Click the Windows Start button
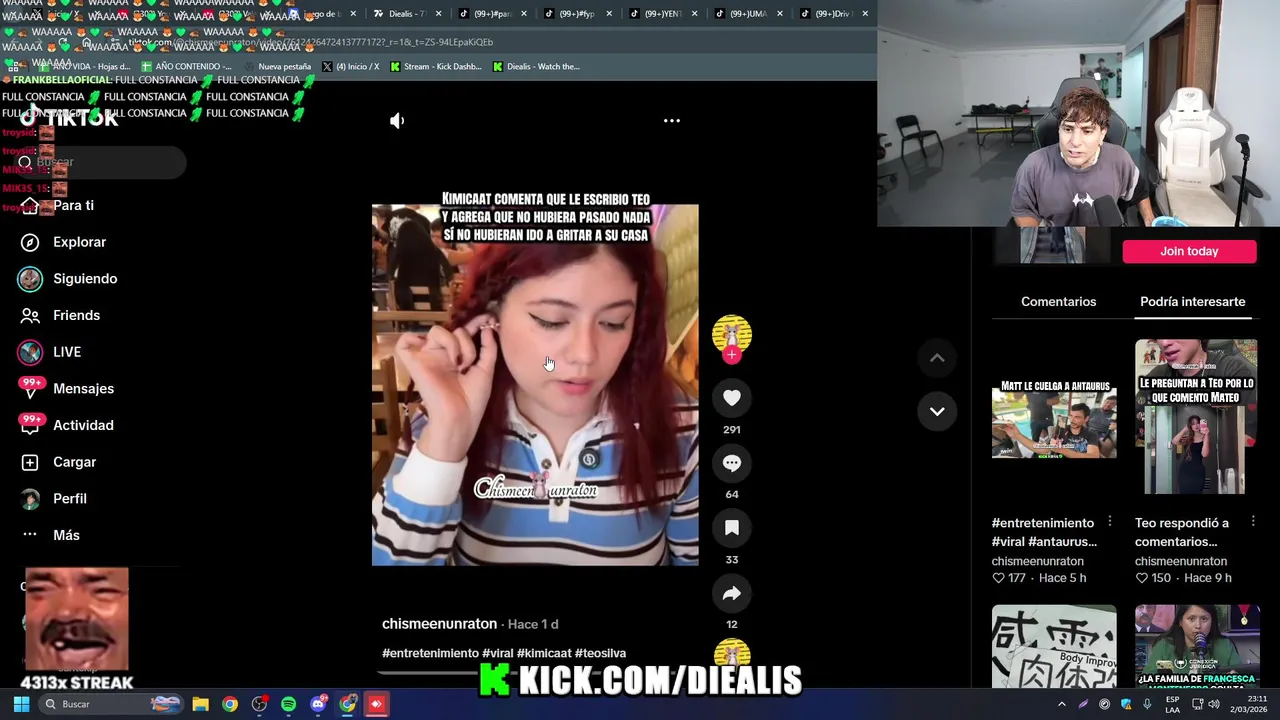The height and width of the screenshot is (720, 1280). tap(21, 704)
